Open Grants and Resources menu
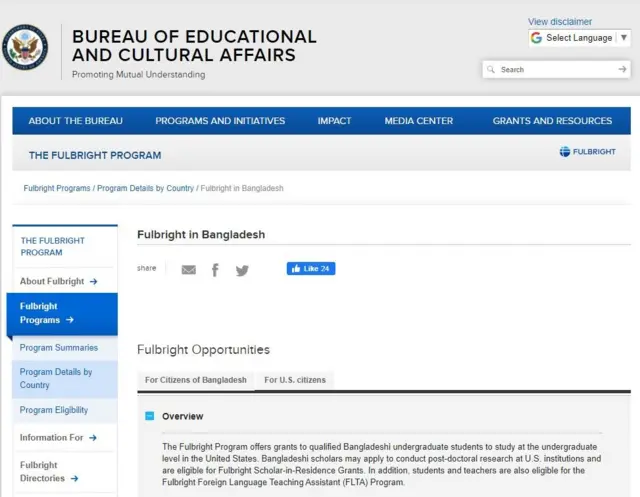Image resolution: width=640 pixels, height=497 pixels. pos(552,121)
